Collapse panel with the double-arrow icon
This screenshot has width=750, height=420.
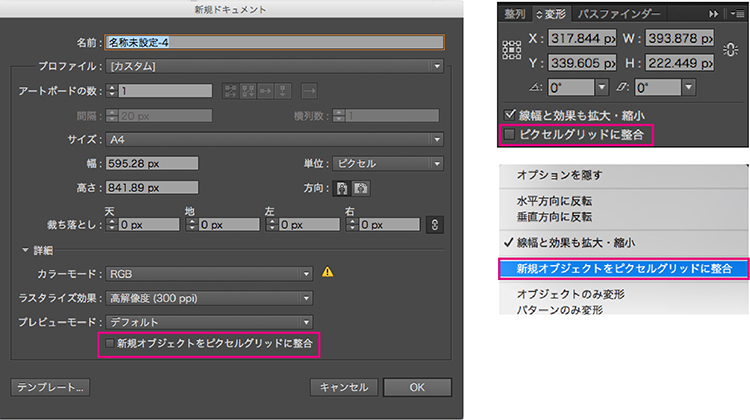[x=714, y=14]
